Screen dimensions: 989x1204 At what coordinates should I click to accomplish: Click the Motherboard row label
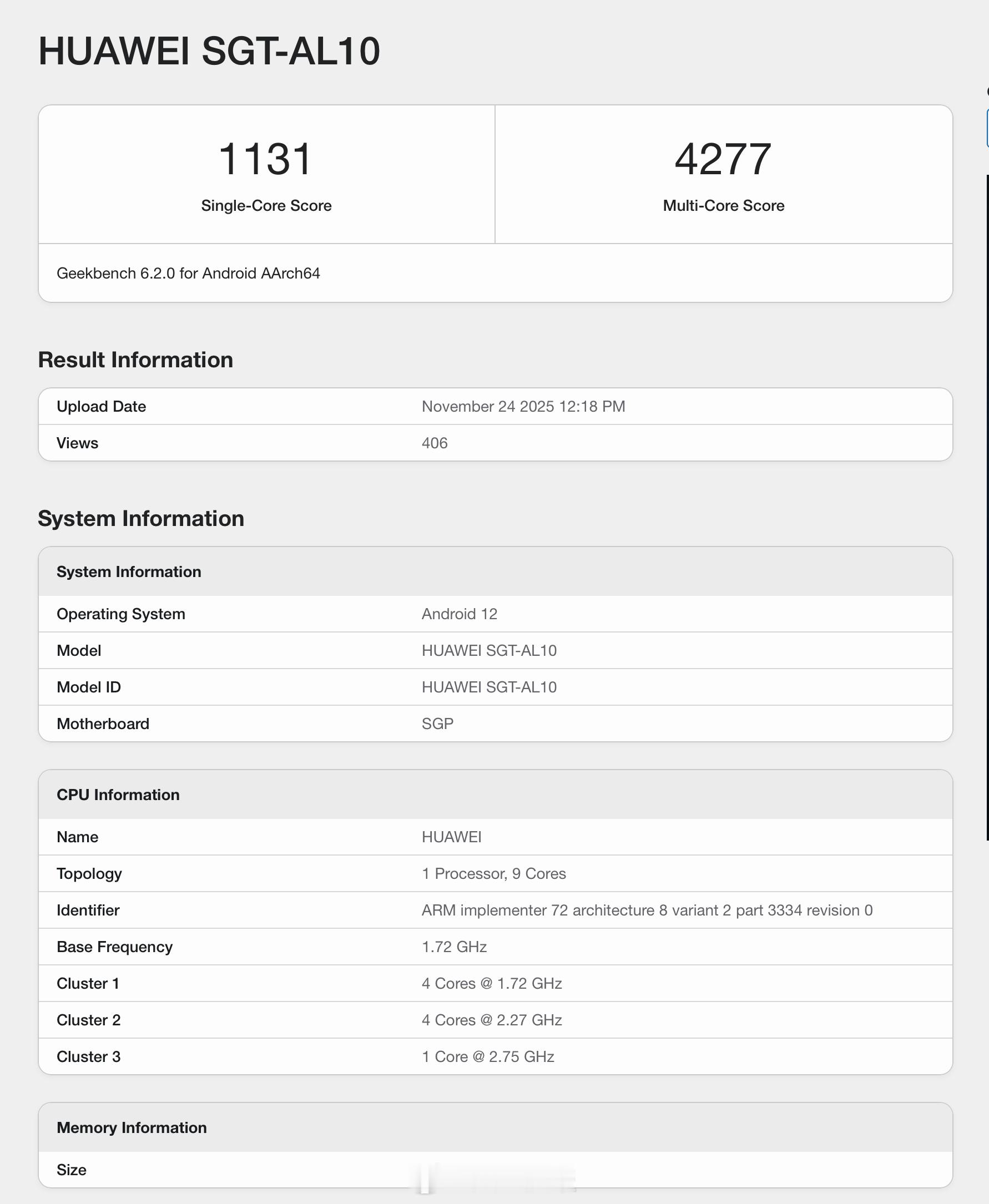coord(103,724)
